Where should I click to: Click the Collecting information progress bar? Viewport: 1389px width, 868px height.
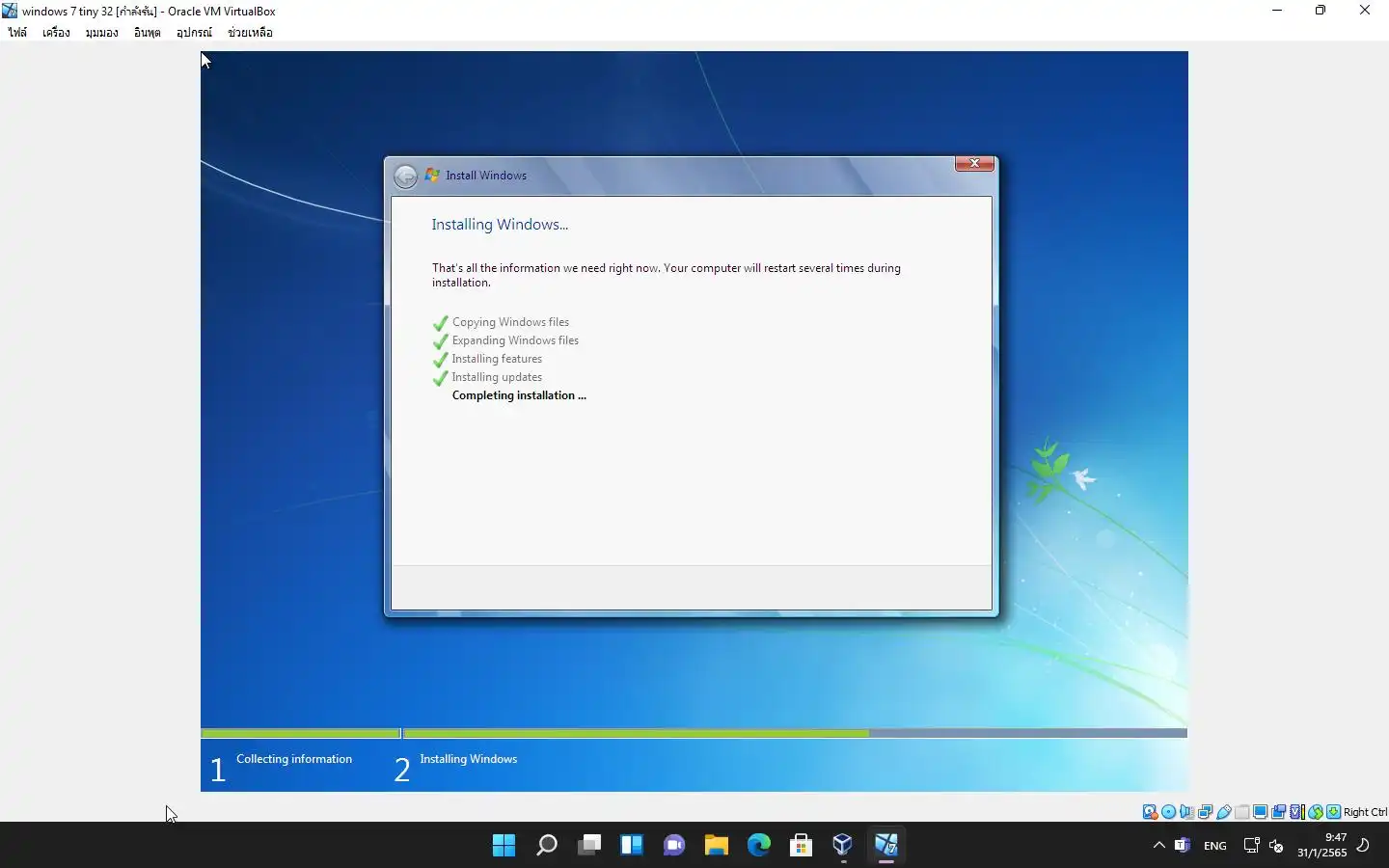pos(300,733)
